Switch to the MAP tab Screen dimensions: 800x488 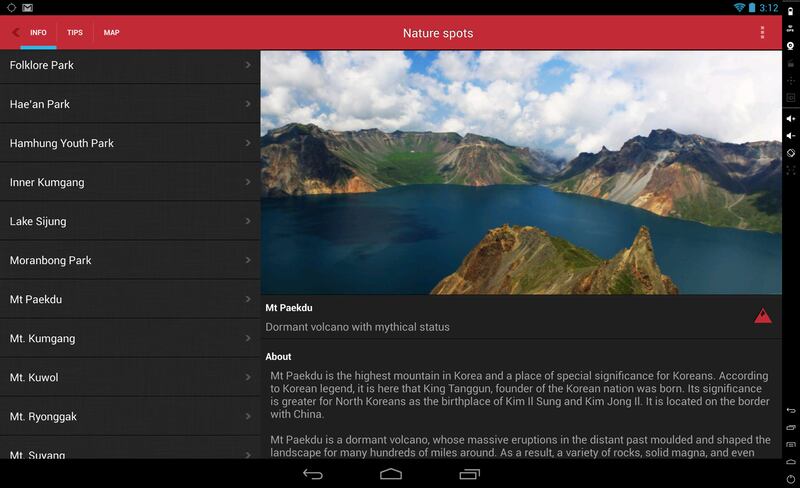(x=111, y=33)
